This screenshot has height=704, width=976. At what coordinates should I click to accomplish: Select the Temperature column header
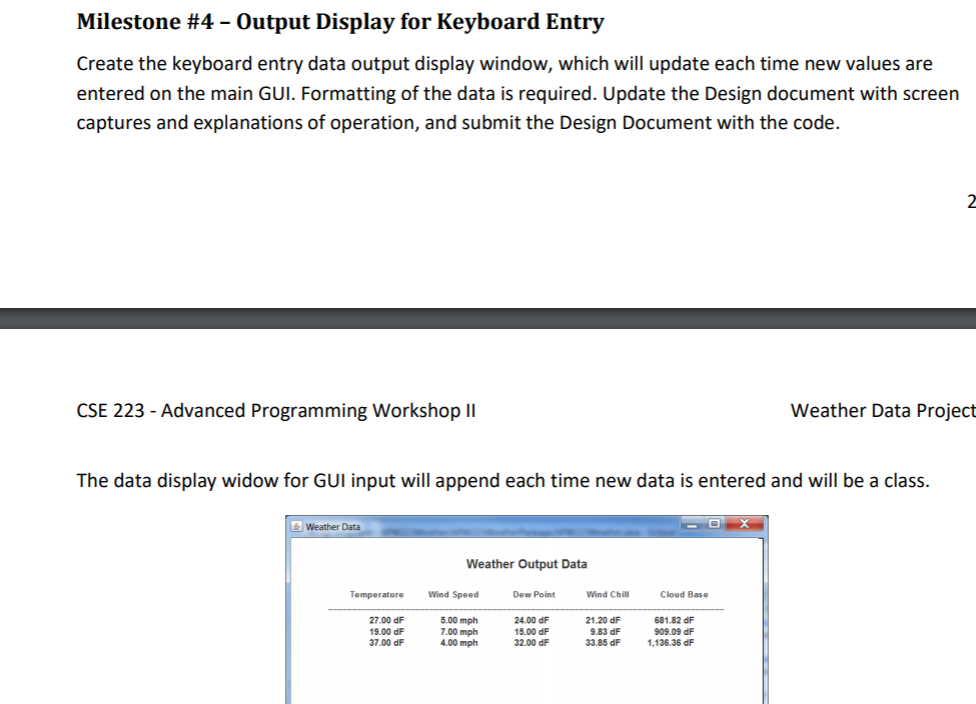tap(377, 595)
